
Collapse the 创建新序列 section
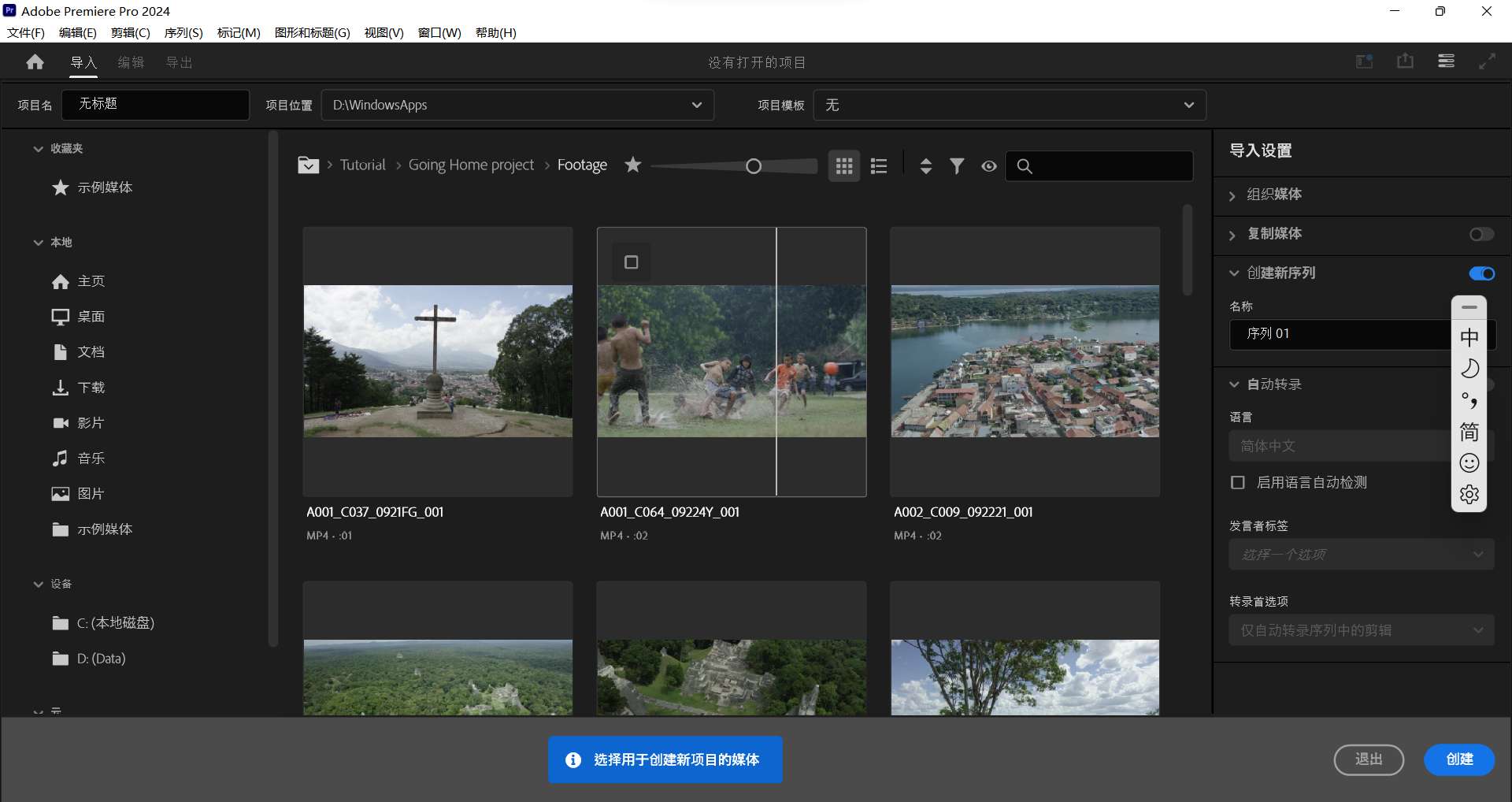click(1234, 273)
